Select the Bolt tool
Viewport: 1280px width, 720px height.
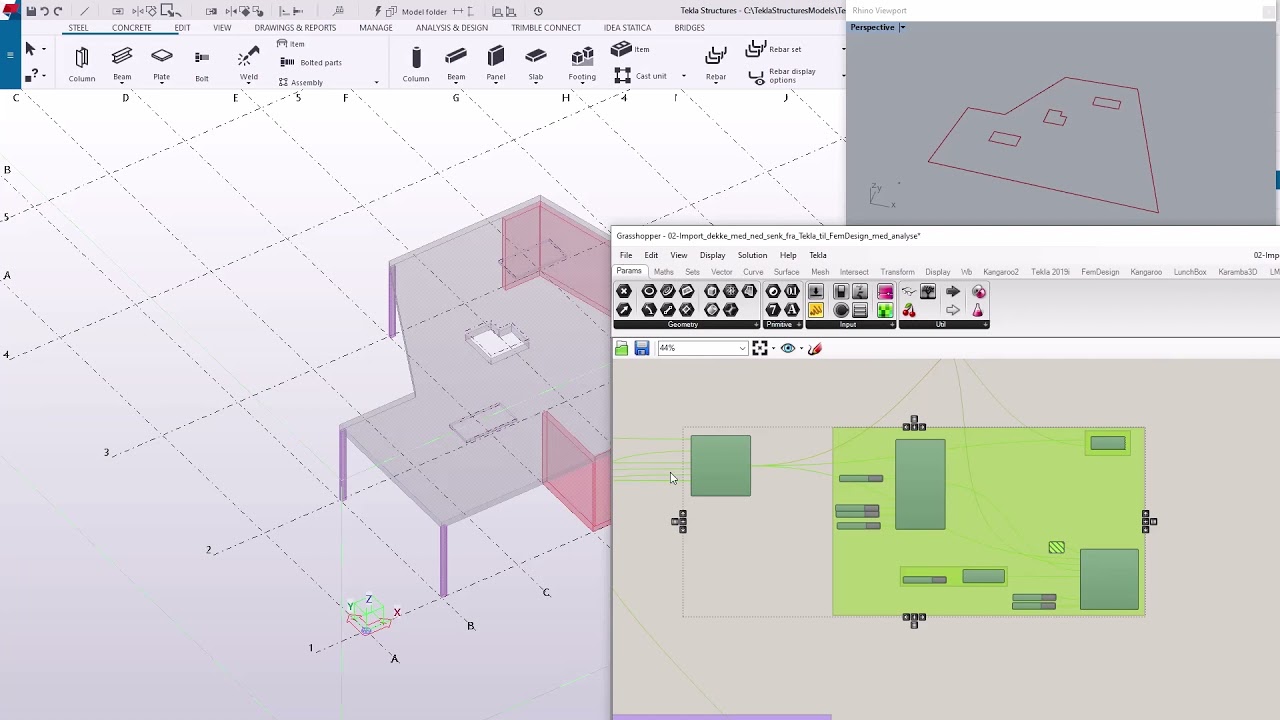click(202, 64)
